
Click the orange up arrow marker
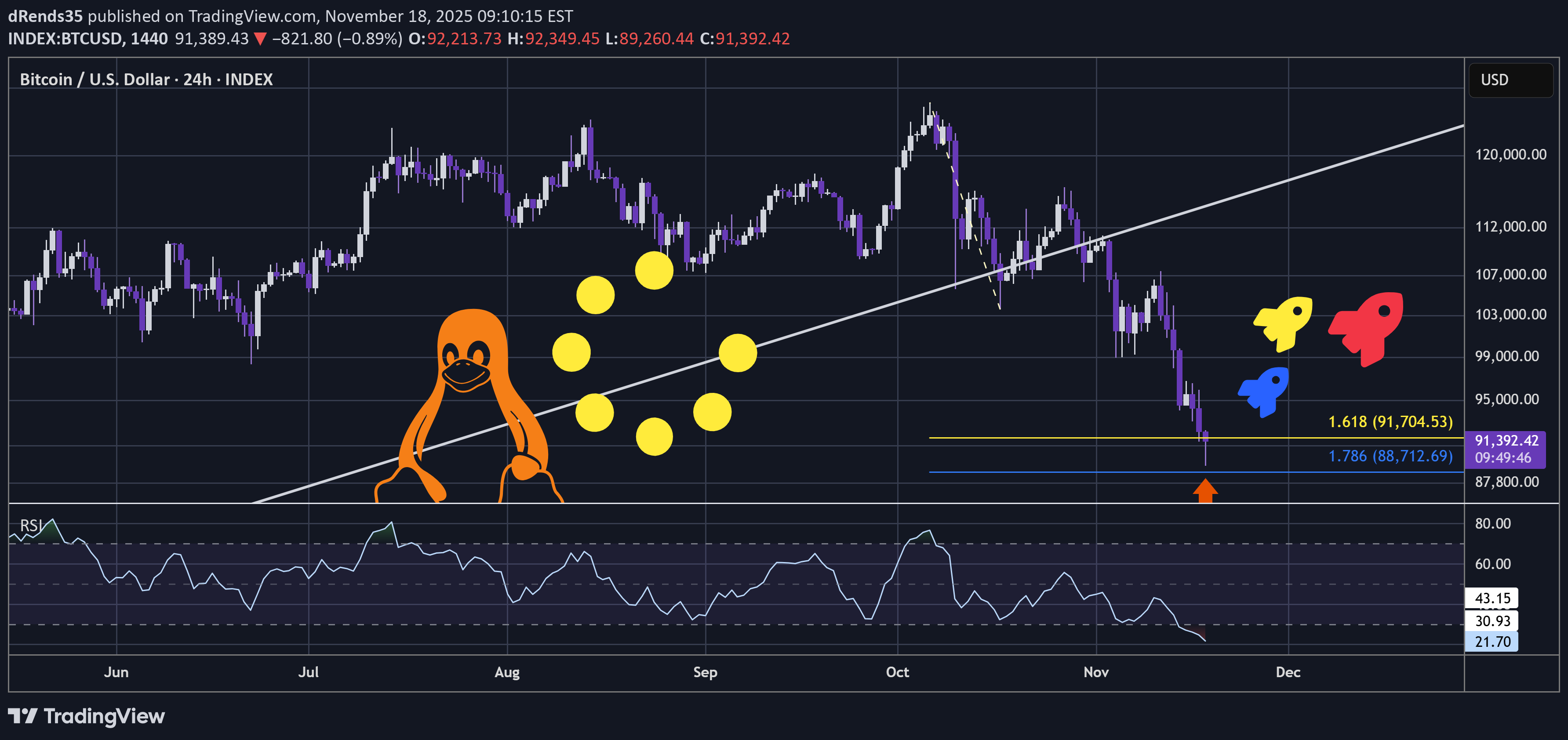pyautogui.click(x=1205, y=490)
